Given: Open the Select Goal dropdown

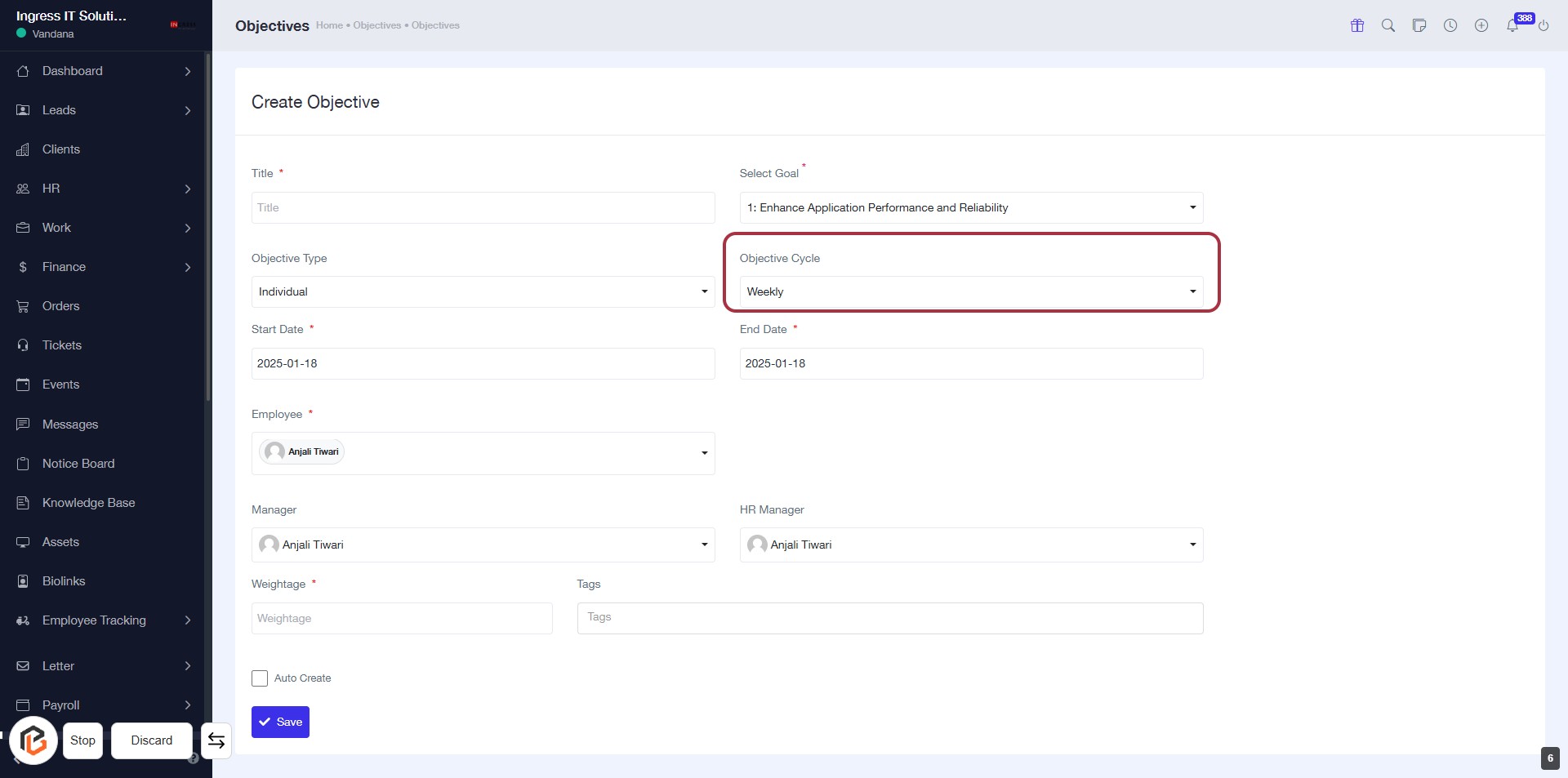Looking at the screenshot, I should point(970,208).
